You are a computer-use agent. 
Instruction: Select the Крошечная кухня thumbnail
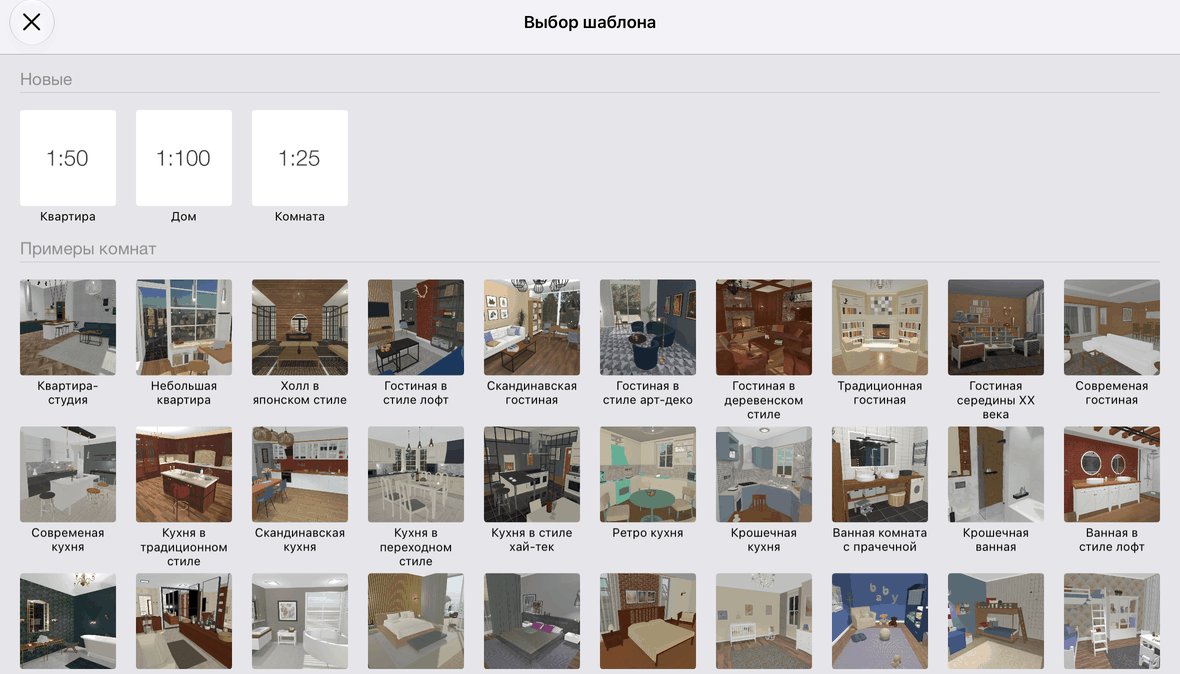(763, 474)
